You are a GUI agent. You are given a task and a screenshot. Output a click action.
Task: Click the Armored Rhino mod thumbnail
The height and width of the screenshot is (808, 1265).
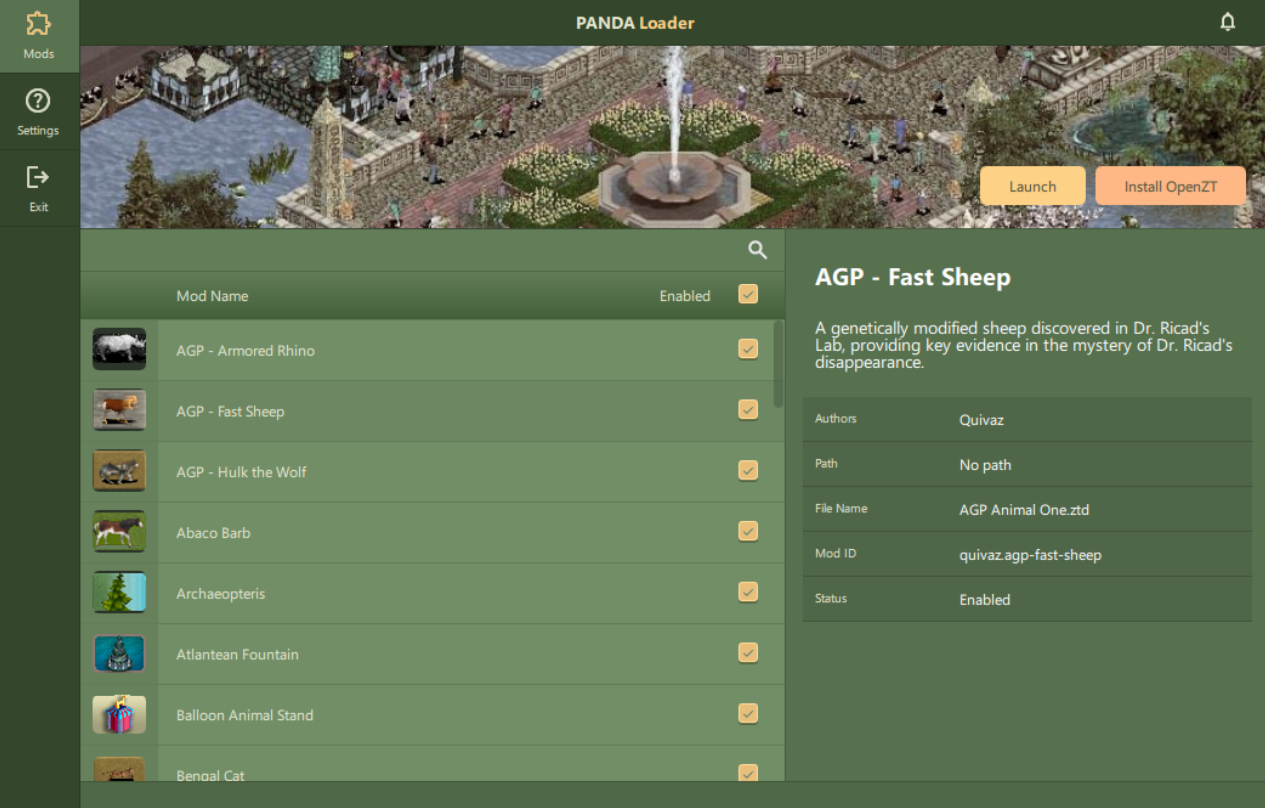[119, 350]
